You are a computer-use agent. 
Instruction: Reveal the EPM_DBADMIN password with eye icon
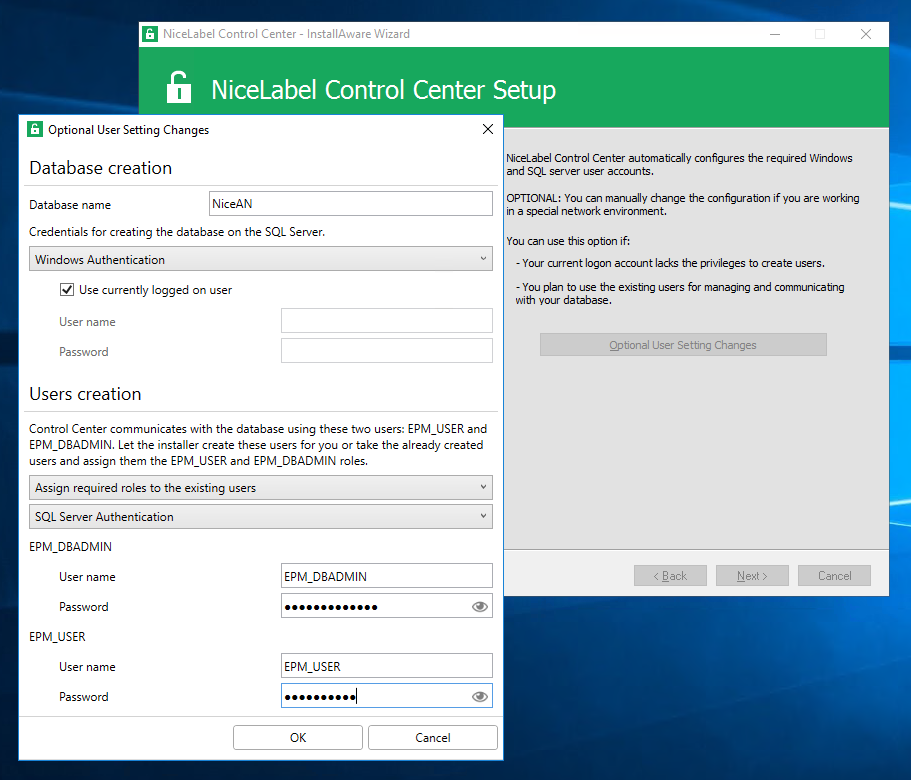pos(480,607)
